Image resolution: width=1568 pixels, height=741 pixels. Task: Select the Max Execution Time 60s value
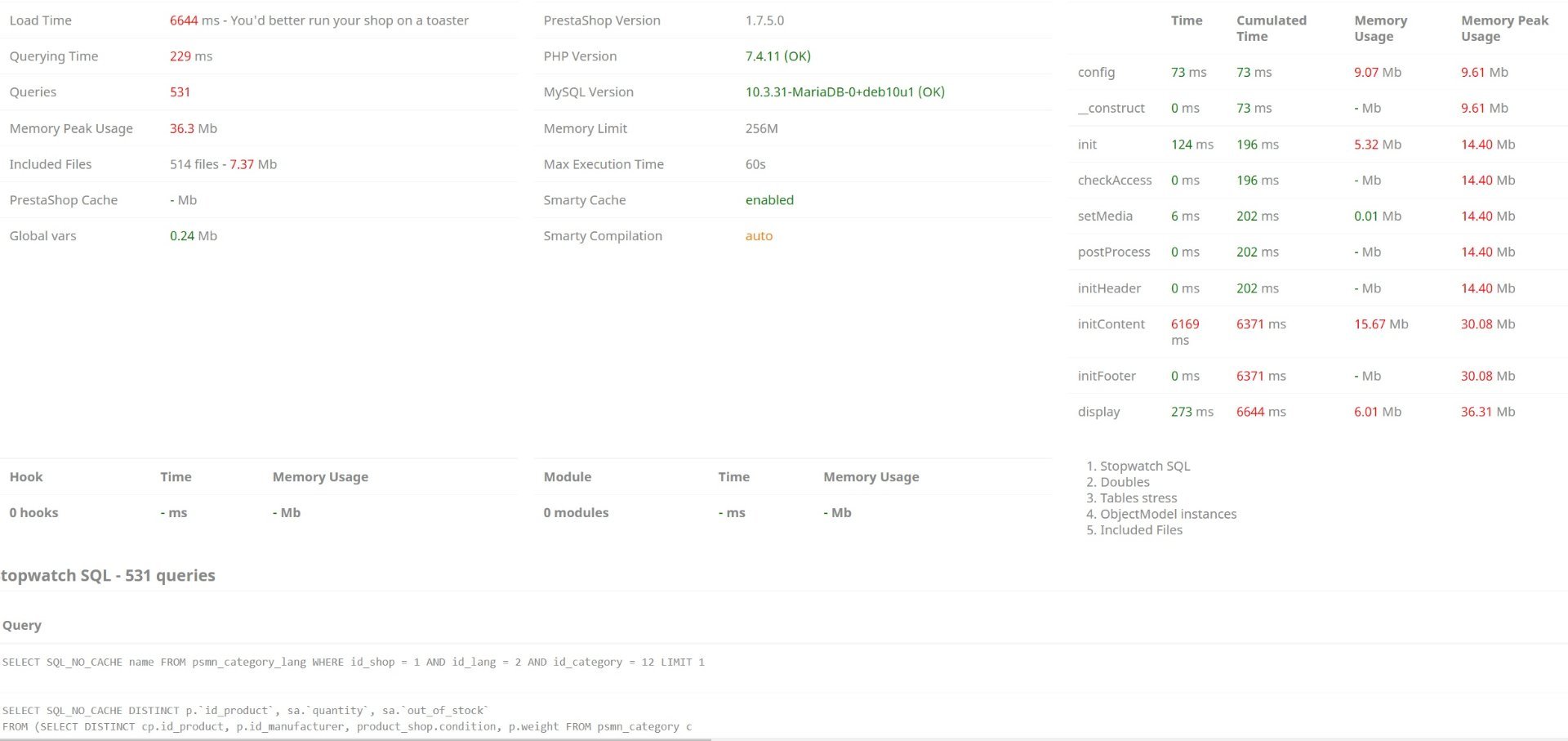[755, 164]
